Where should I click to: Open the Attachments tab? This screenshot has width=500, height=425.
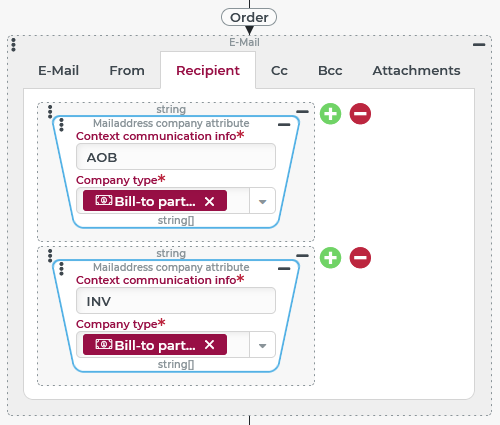pyautogui.click(x=416, y=71)
